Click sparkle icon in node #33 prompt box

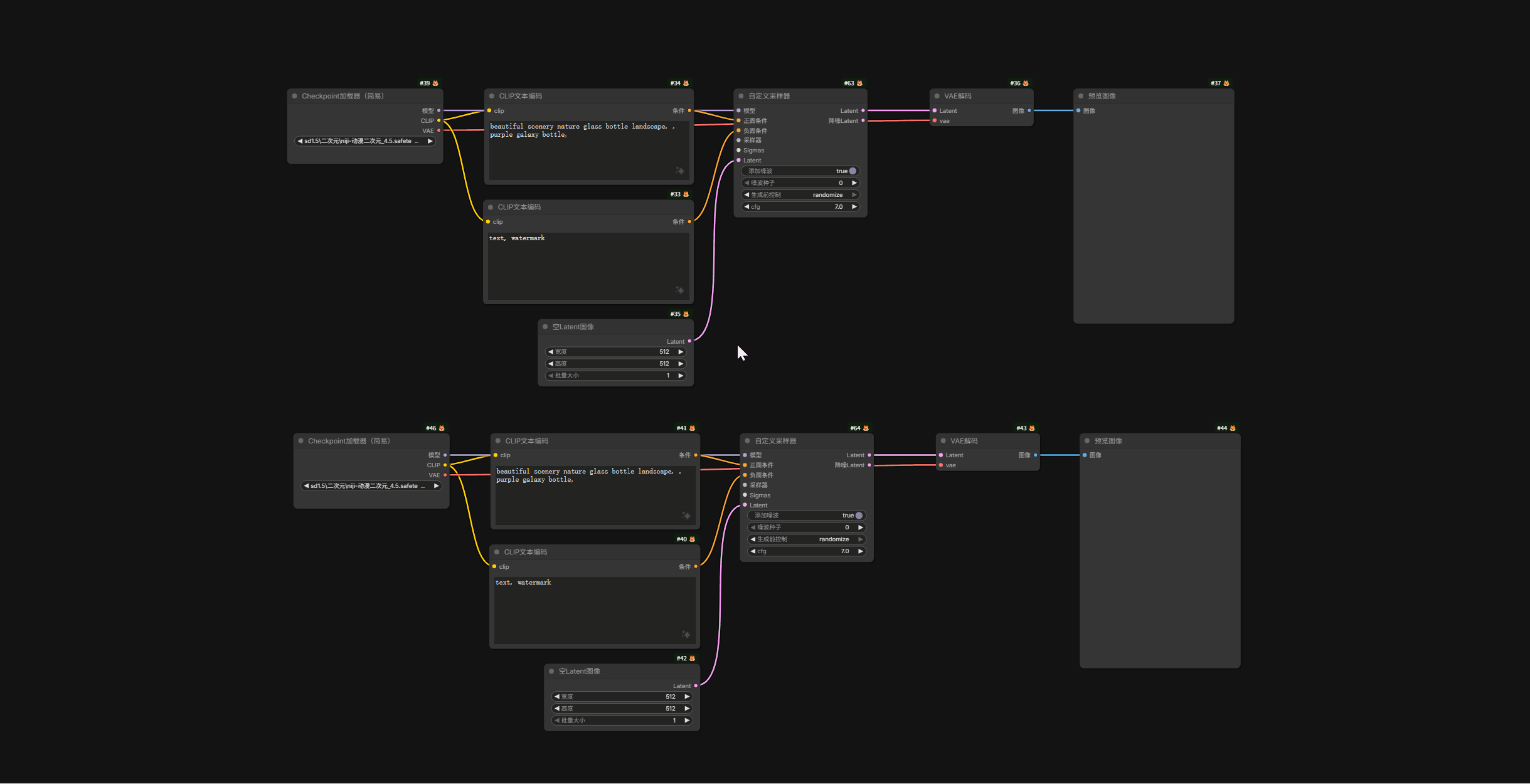(x=679, y=290)
